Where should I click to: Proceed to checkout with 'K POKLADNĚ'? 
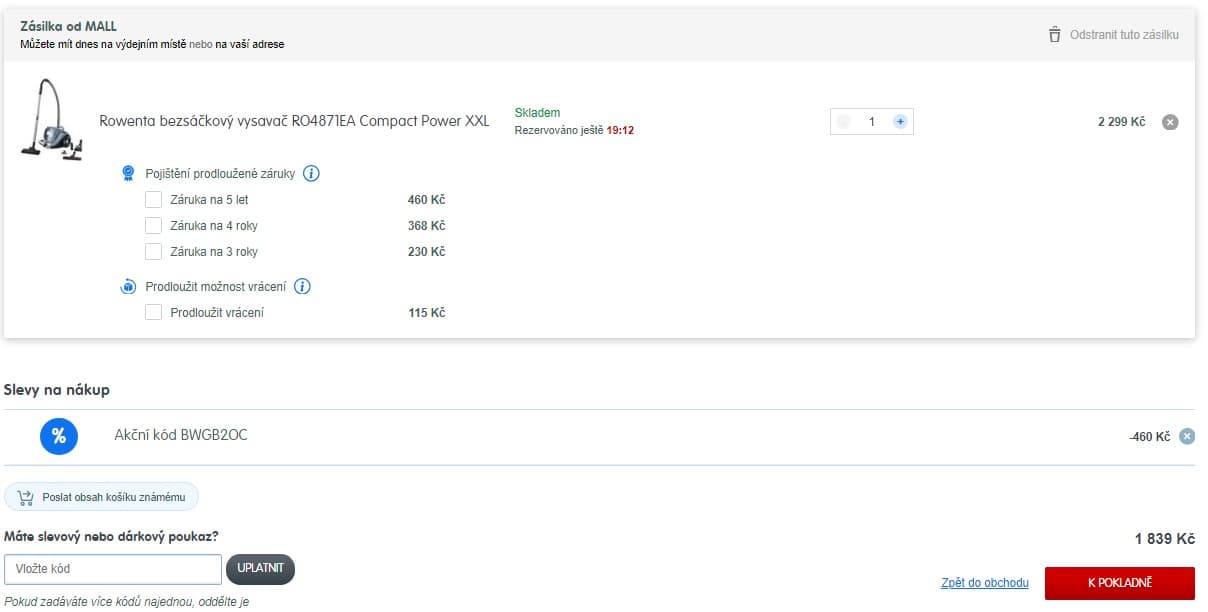point(1120,582)
